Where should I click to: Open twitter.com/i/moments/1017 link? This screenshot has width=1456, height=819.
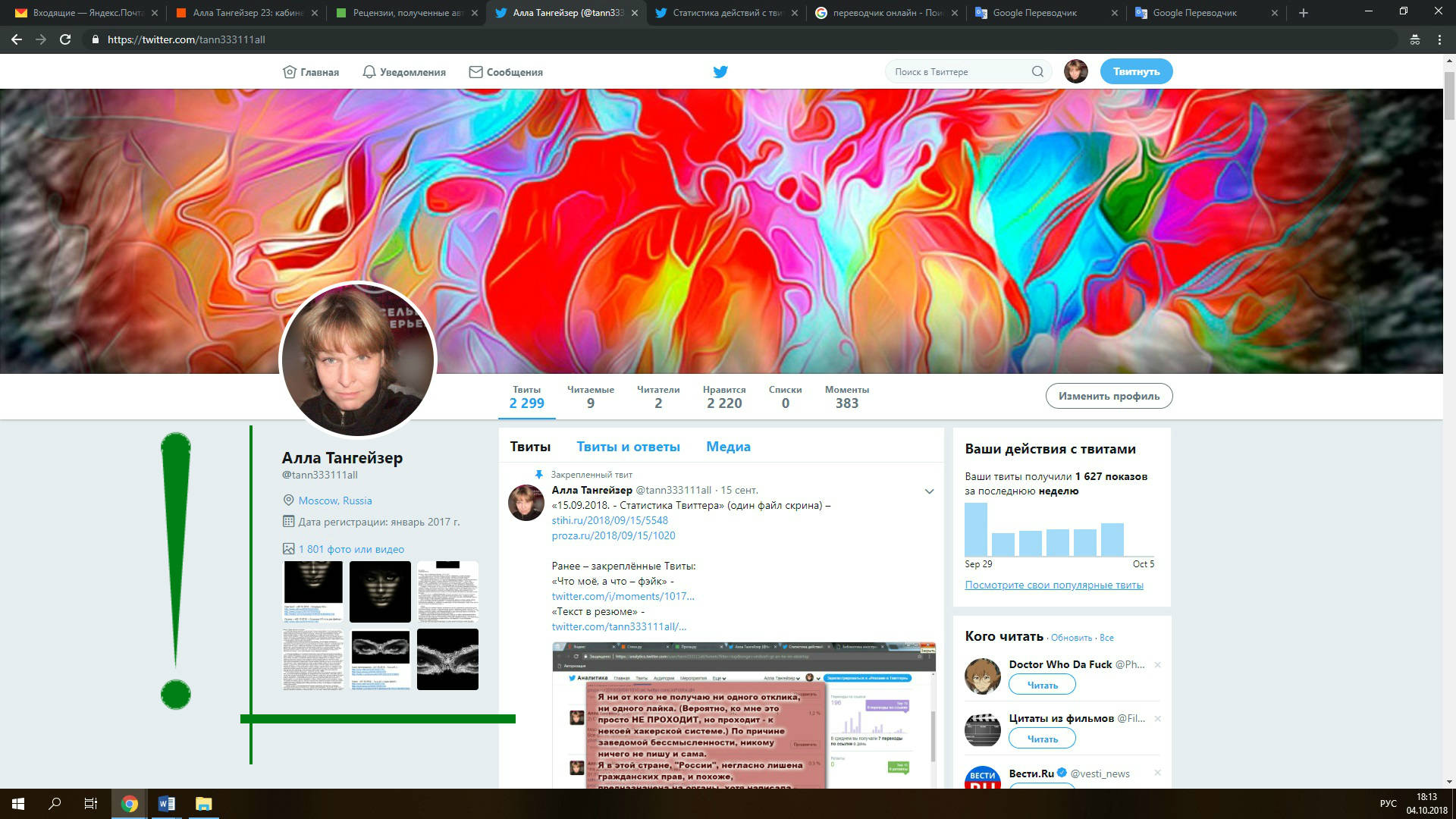point(623,596)
